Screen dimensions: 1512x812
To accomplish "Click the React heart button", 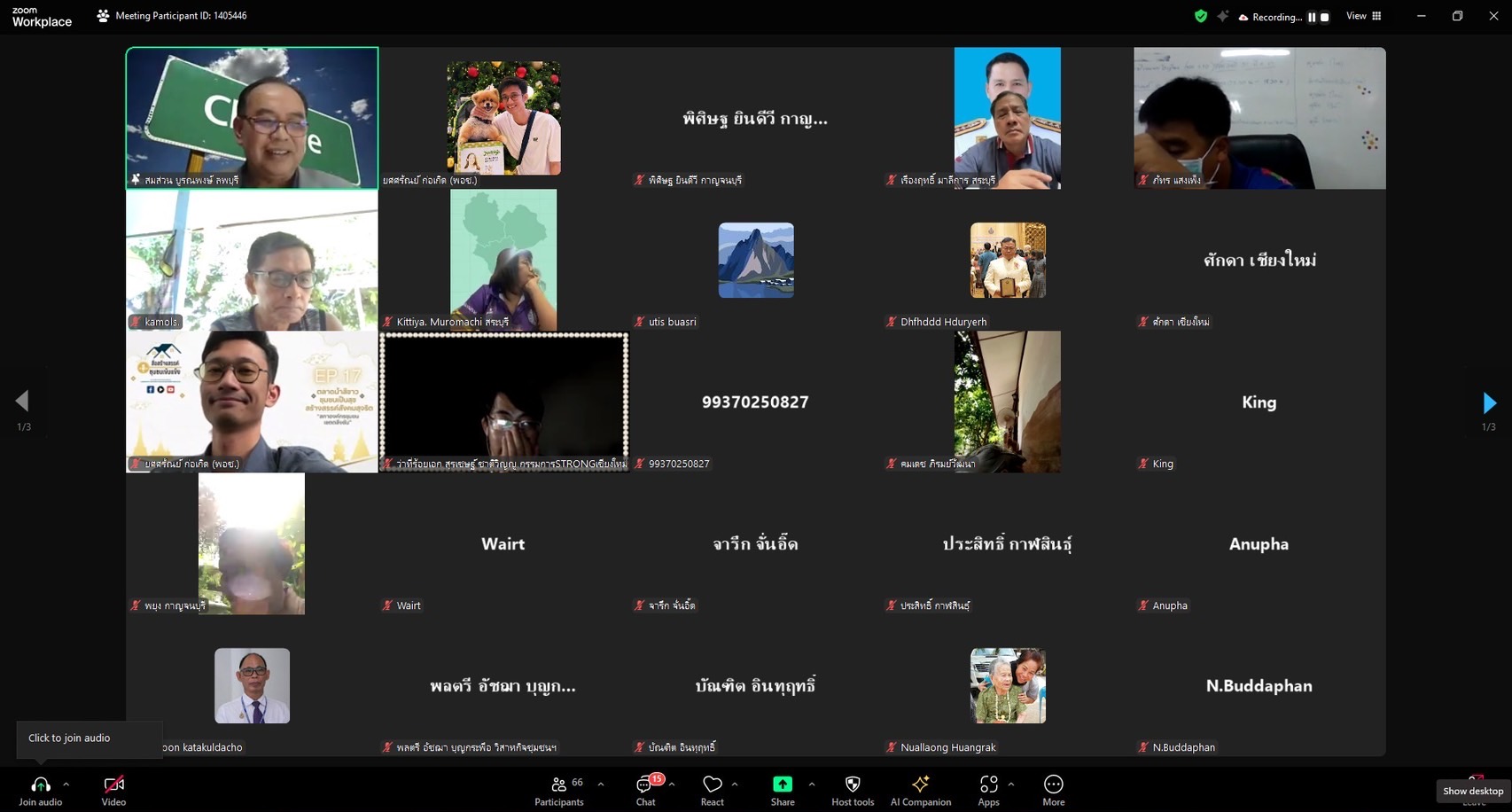I will click(712, 785).
